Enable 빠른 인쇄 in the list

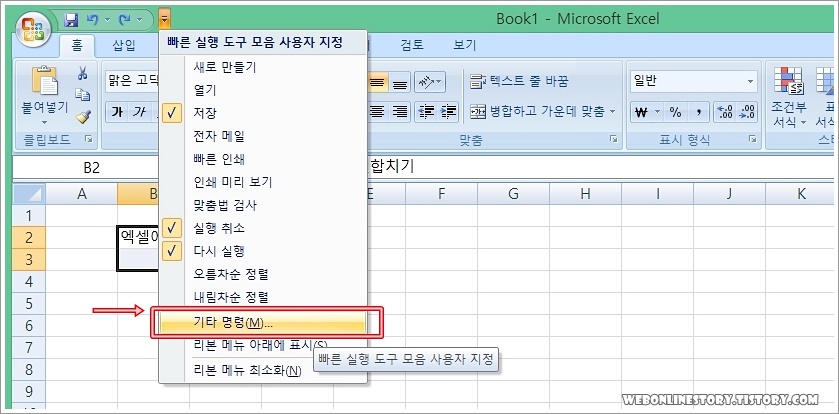pos(263,159)
